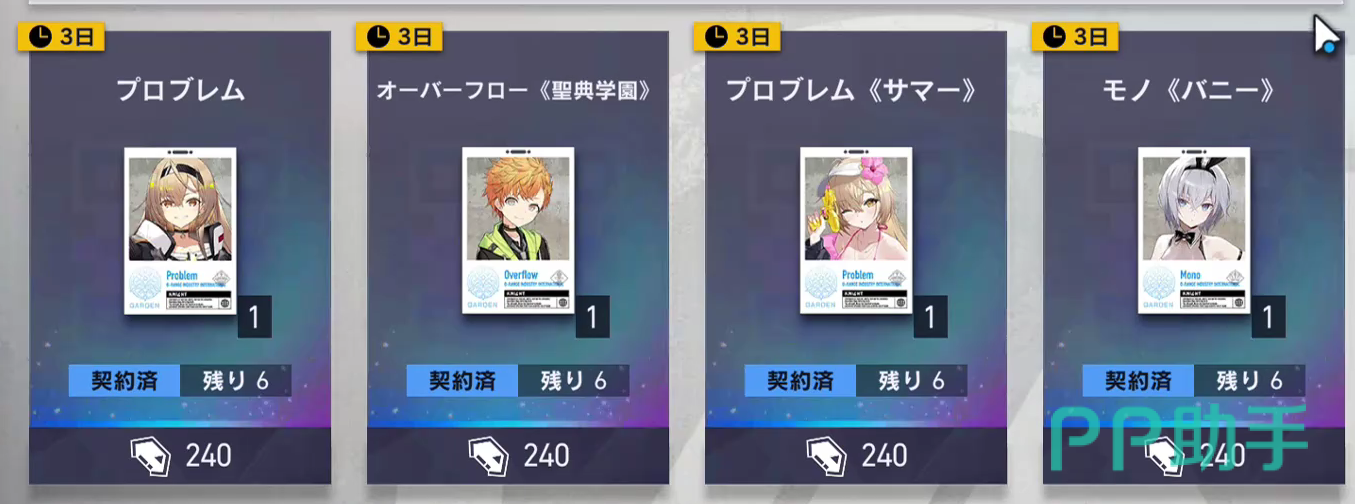
Task: Click 残り 6 counter on モノ《バニー》 card
Action: (1250, 381)
